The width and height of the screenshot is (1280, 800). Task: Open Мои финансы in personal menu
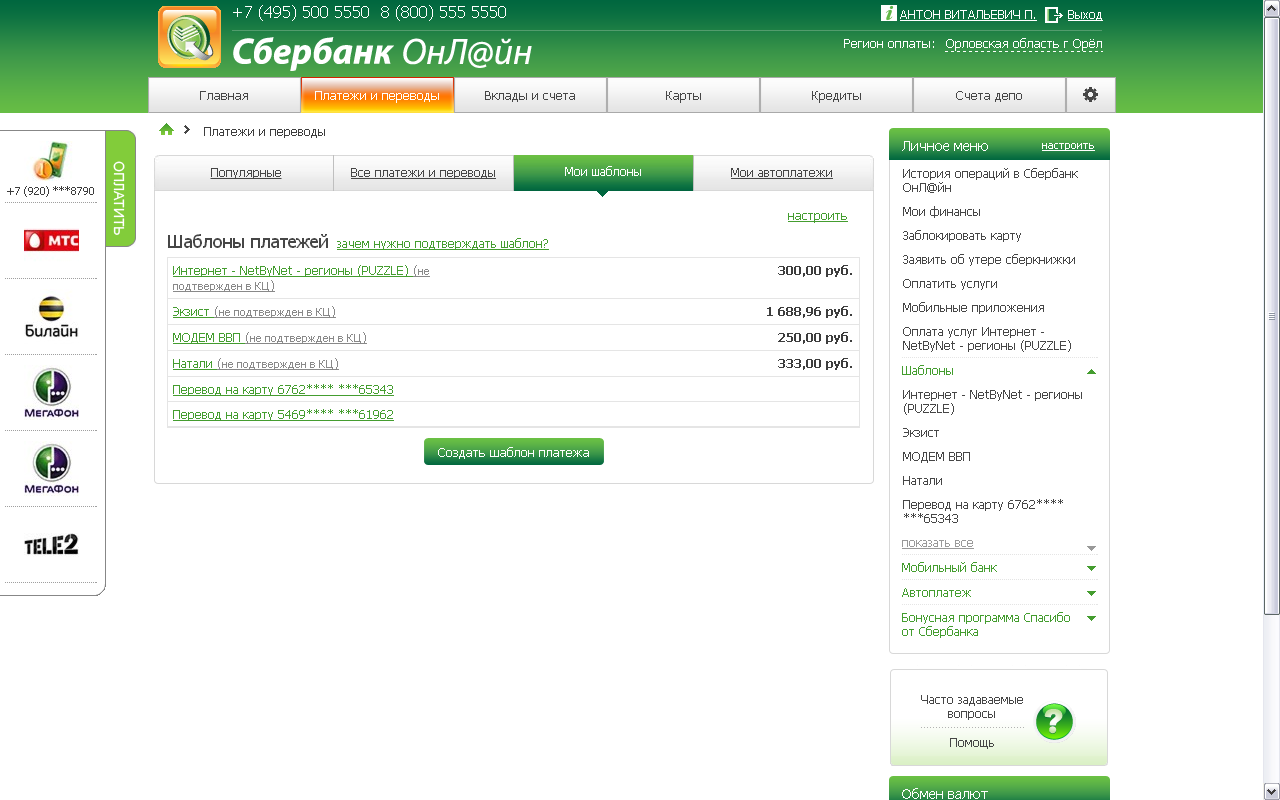(941, 212)
